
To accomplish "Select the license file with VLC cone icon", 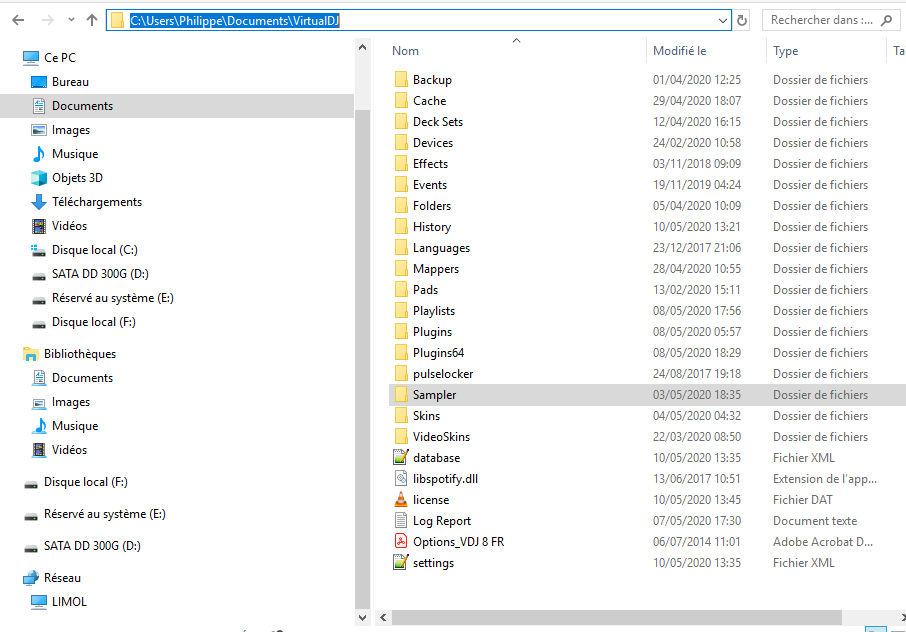I will pyautogui.click(x=431, y=500).
